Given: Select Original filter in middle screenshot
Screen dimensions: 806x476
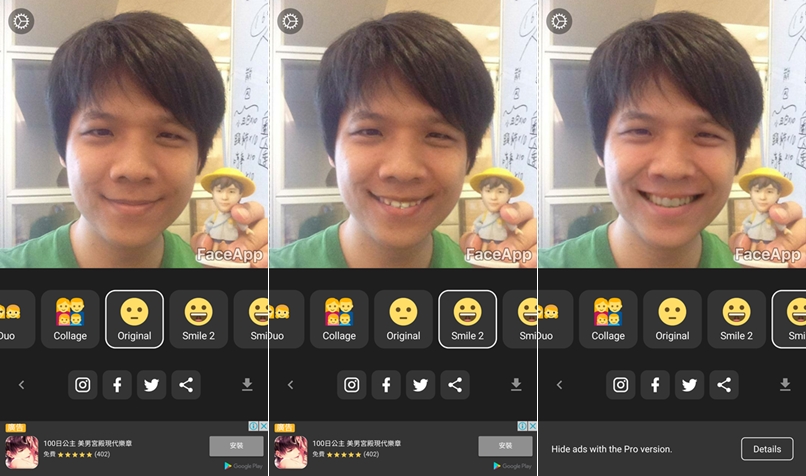Looking at the screenshot, I should pos(404,319).
